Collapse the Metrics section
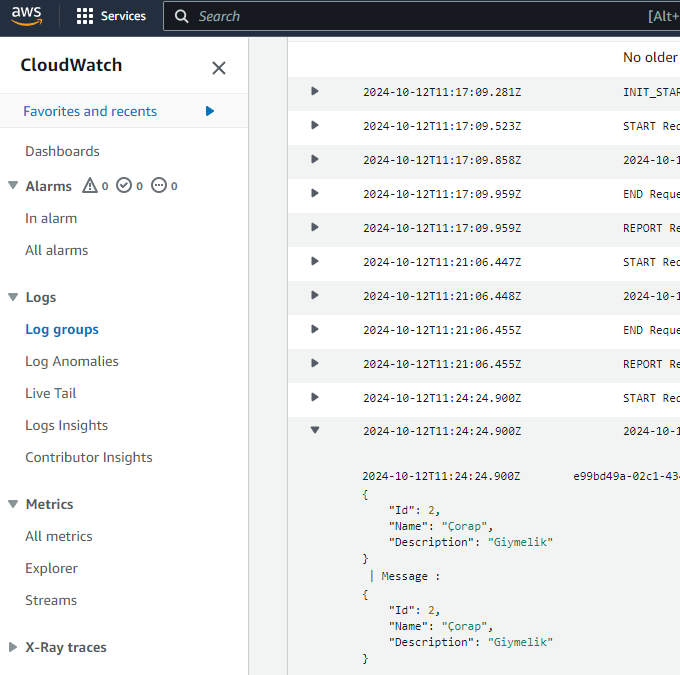This screenshot has width=680, height=675. tap(13, 504)
